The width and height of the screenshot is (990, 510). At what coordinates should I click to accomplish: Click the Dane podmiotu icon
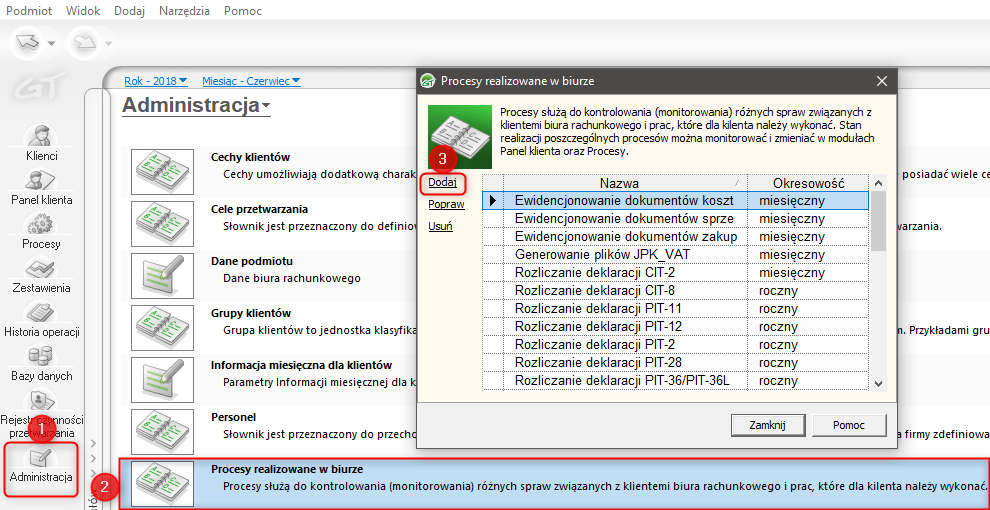(162, 276)
